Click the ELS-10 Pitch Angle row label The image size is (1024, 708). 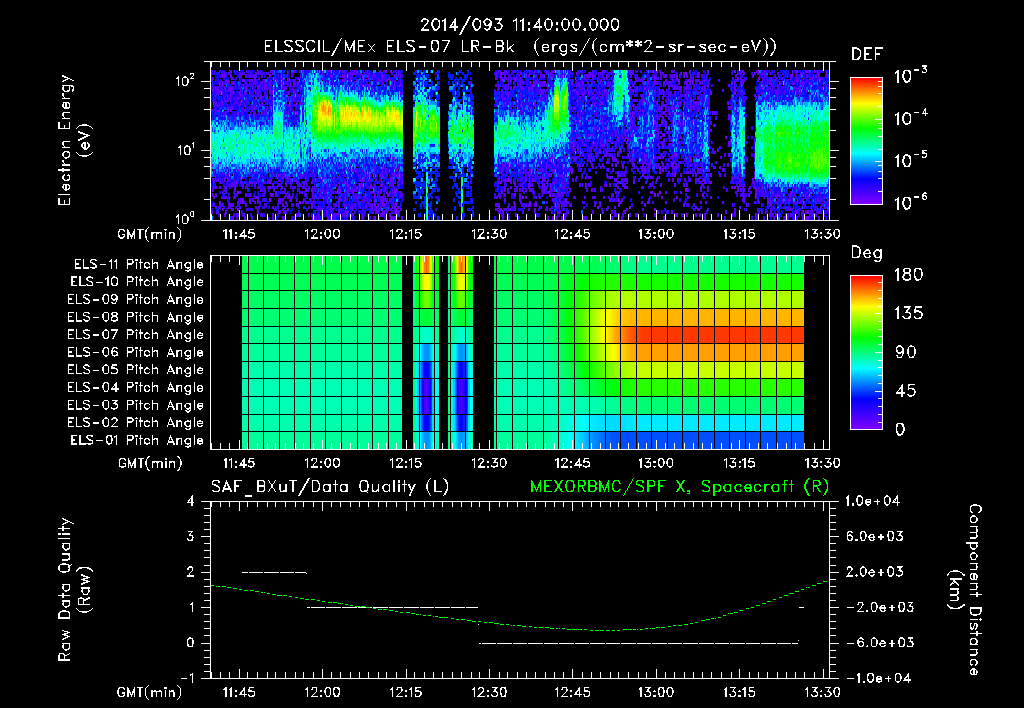137,282
